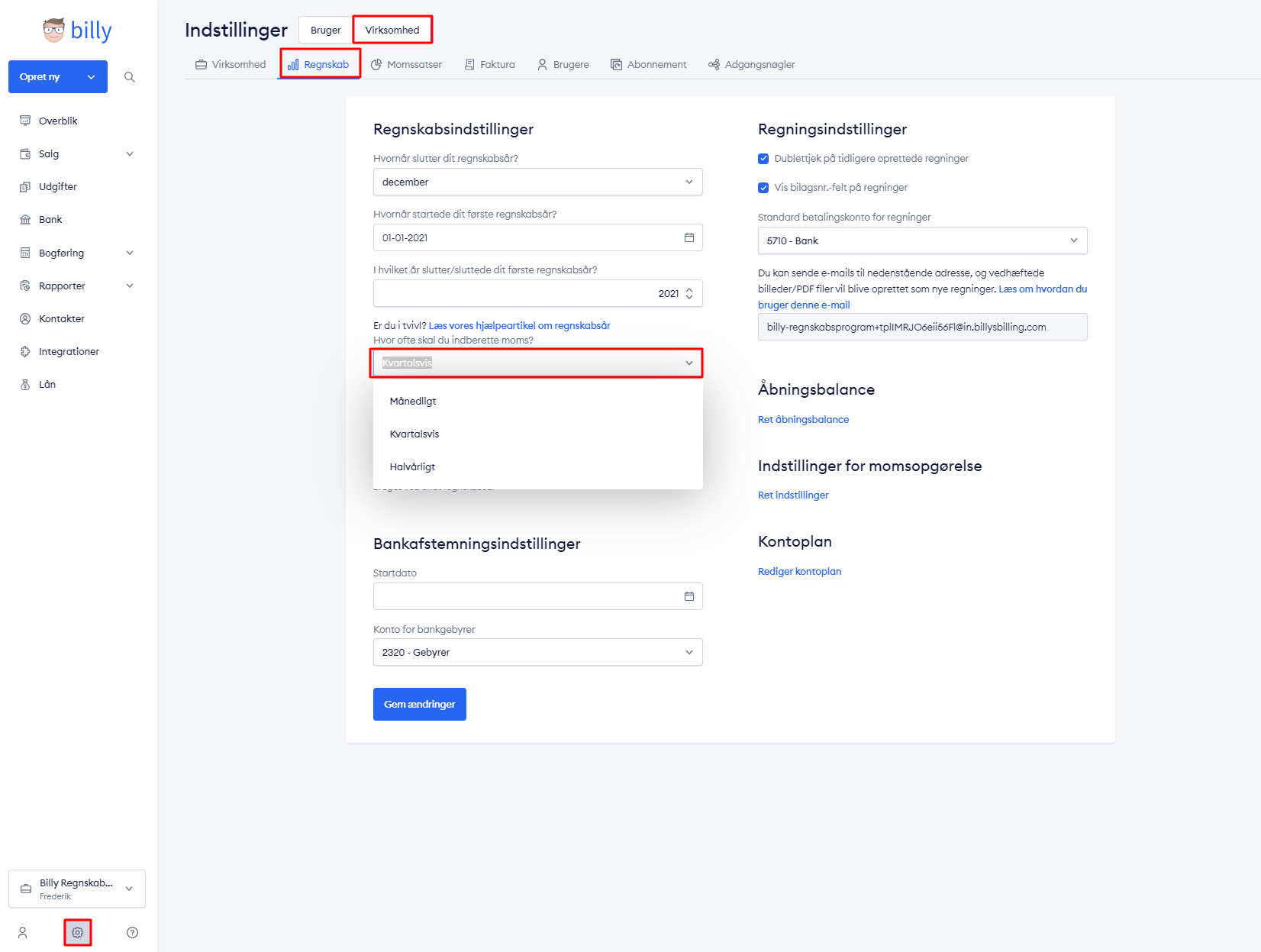Open the 2320 - Gebyrer account dropdown
The image size is (1261, 952).
point(538,653)
